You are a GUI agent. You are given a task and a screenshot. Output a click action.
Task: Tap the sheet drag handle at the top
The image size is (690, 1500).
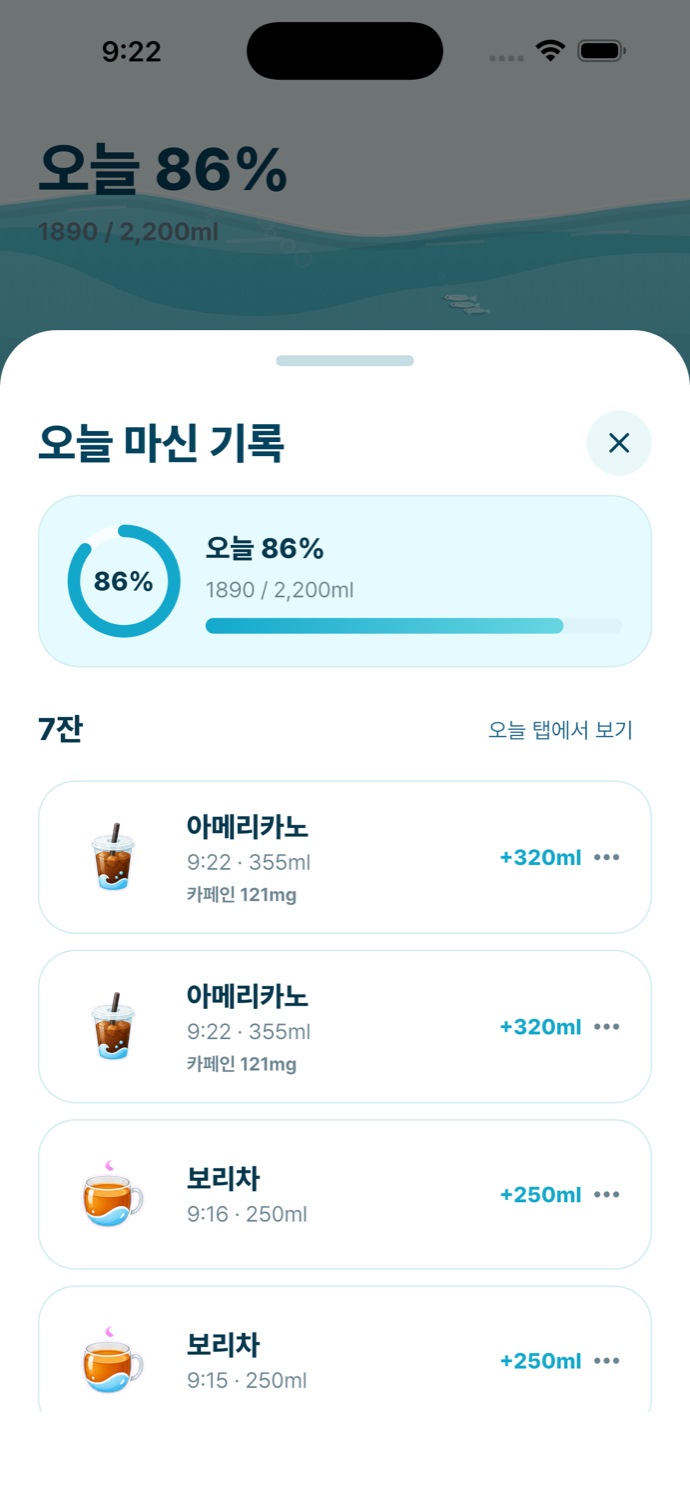(x=345, y=360)
